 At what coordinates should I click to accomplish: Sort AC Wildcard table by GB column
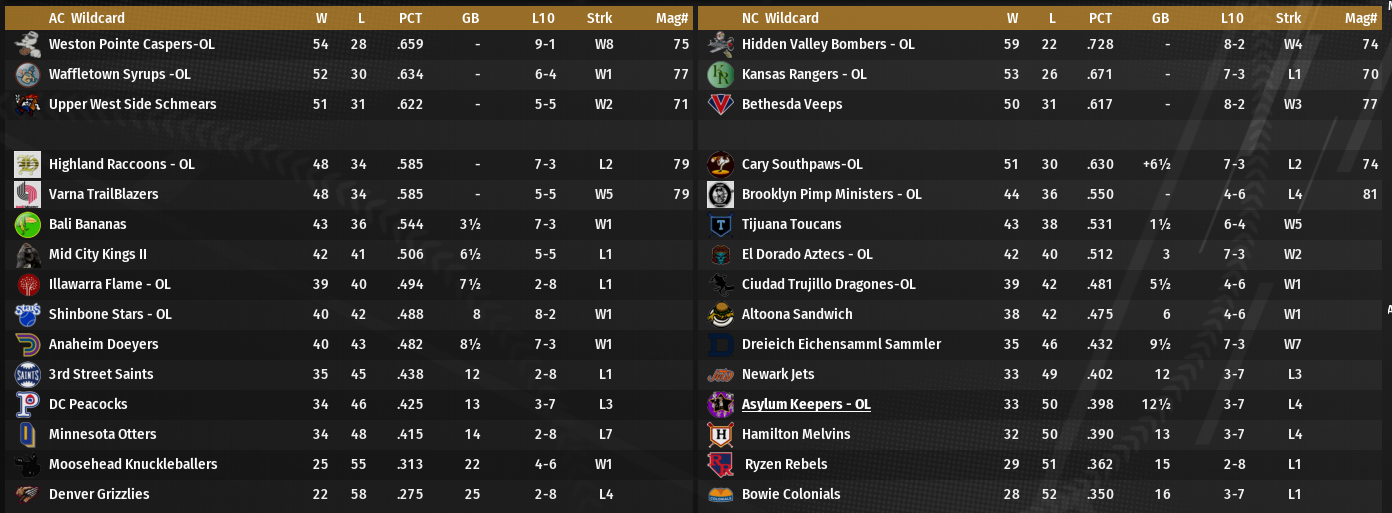pyautogui.click(x=470, y=18)
